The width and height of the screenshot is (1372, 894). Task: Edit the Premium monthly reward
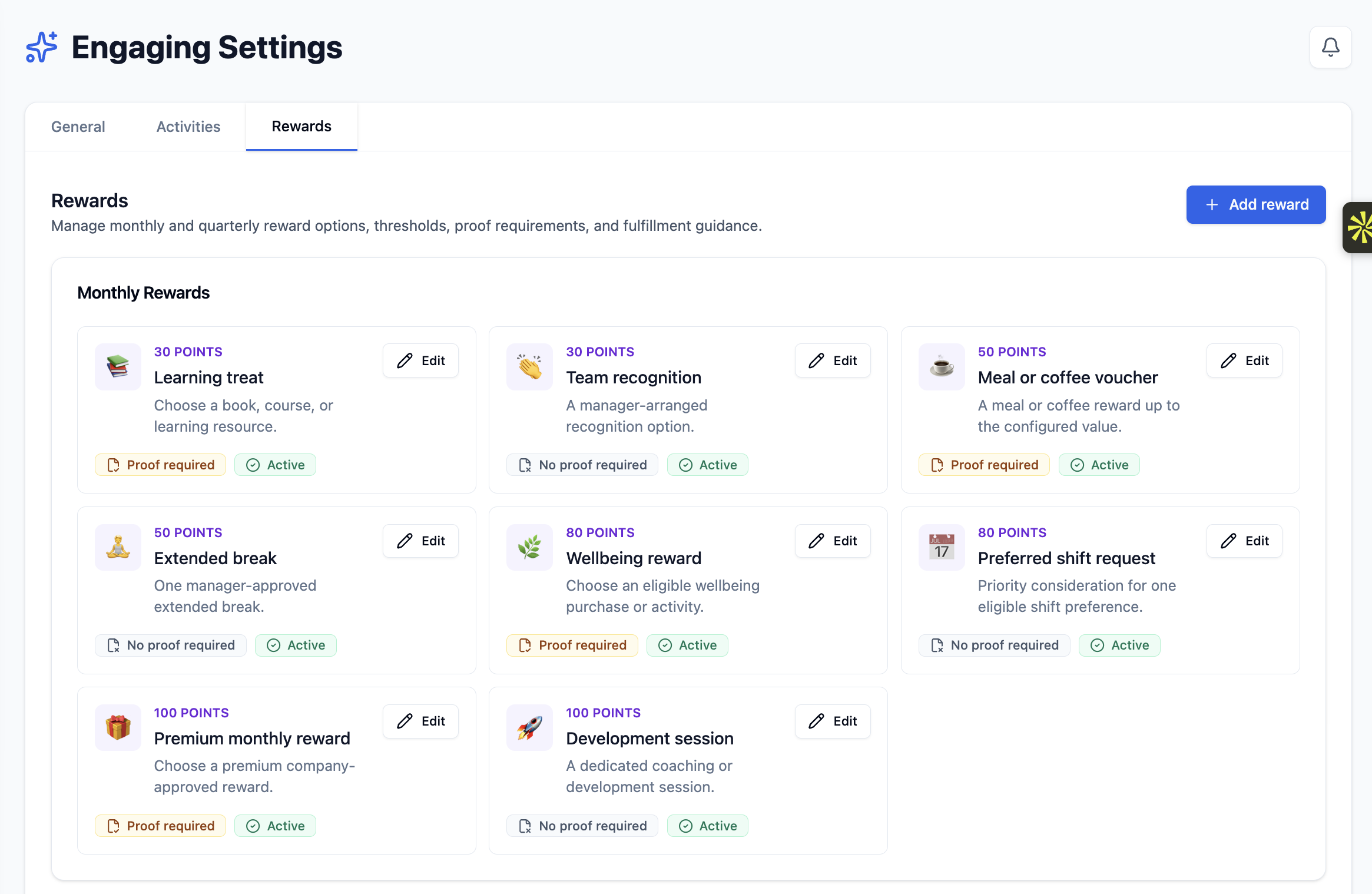[x=420, y=721]
